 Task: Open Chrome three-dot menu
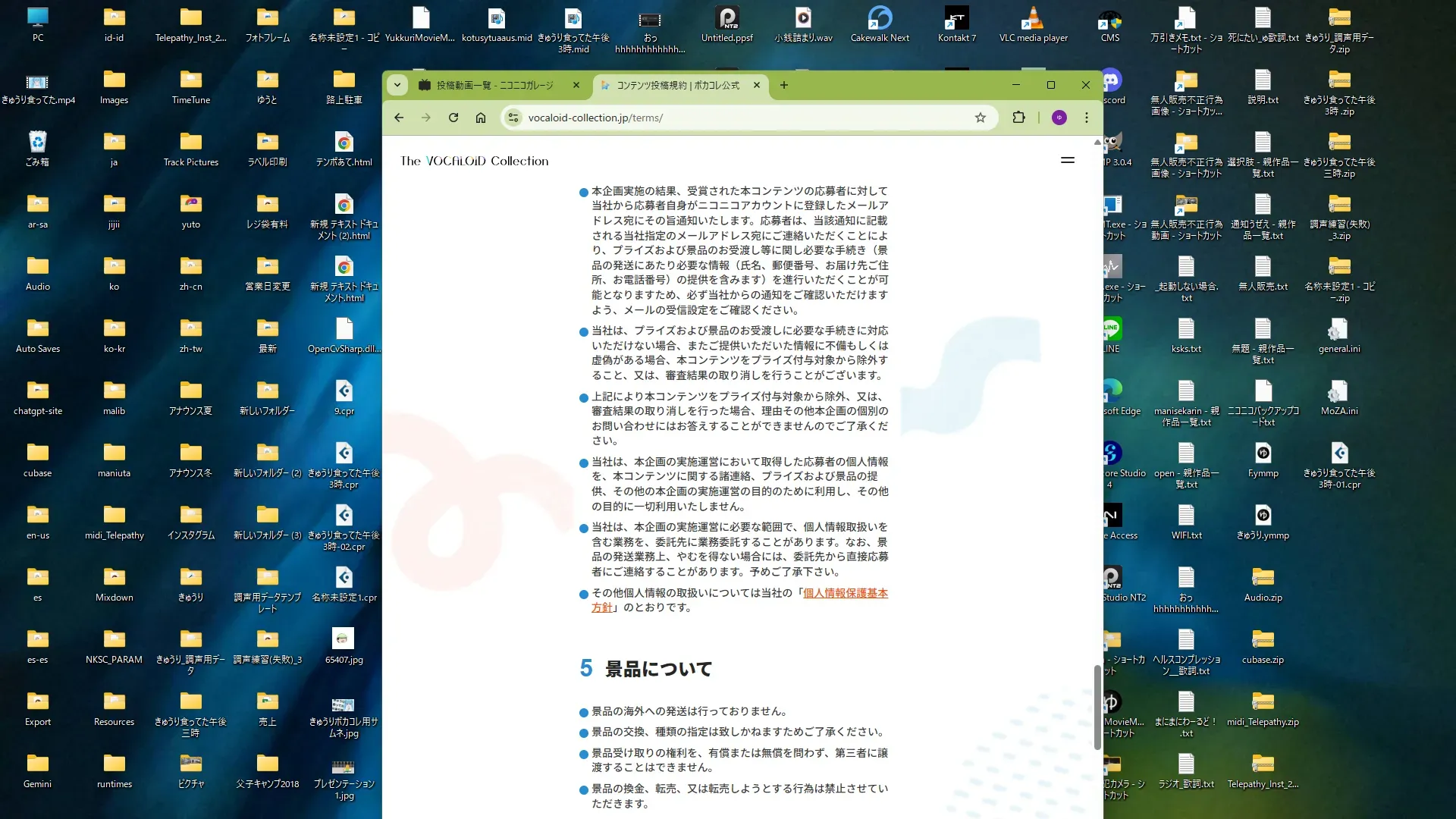1087,118
